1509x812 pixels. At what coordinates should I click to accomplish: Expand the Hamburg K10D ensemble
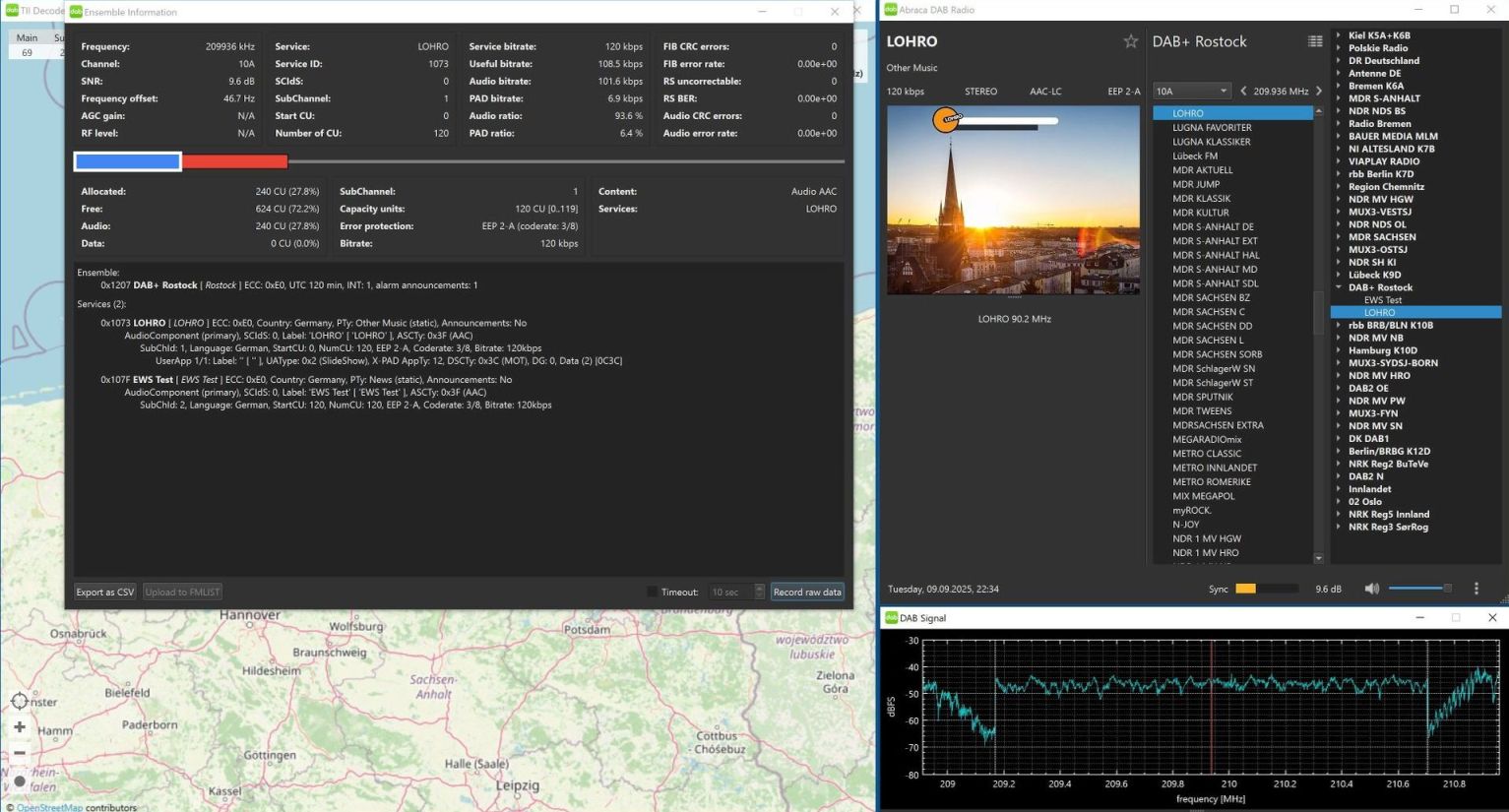pyautogui.click(x=1339, y=350)
